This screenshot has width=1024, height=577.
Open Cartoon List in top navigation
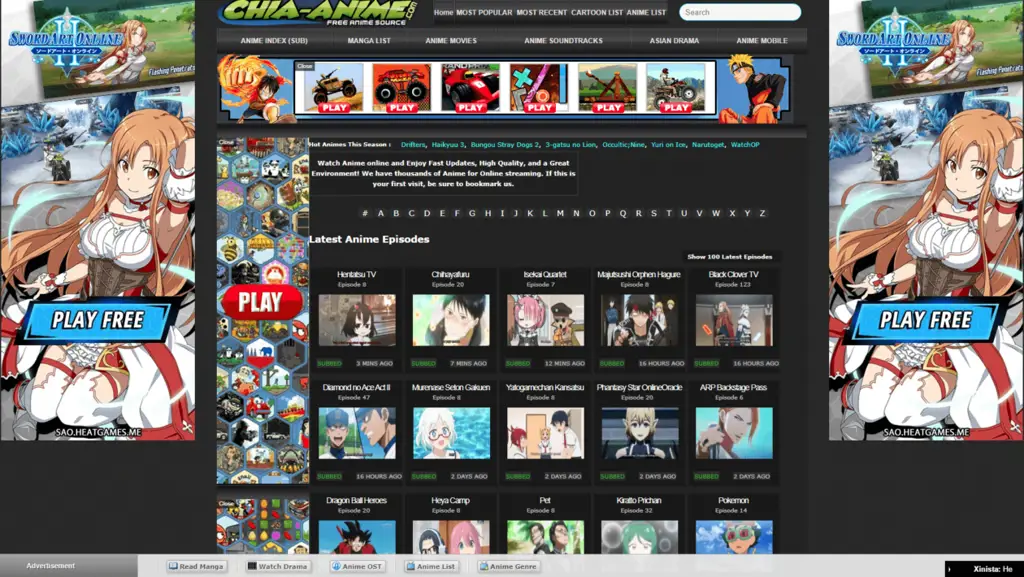597,12
